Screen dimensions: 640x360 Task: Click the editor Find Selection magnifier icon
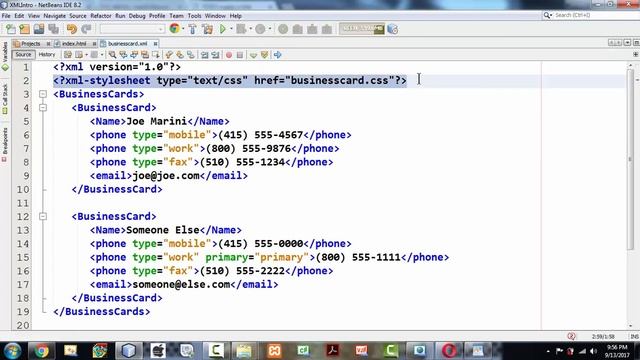(112, 55)
